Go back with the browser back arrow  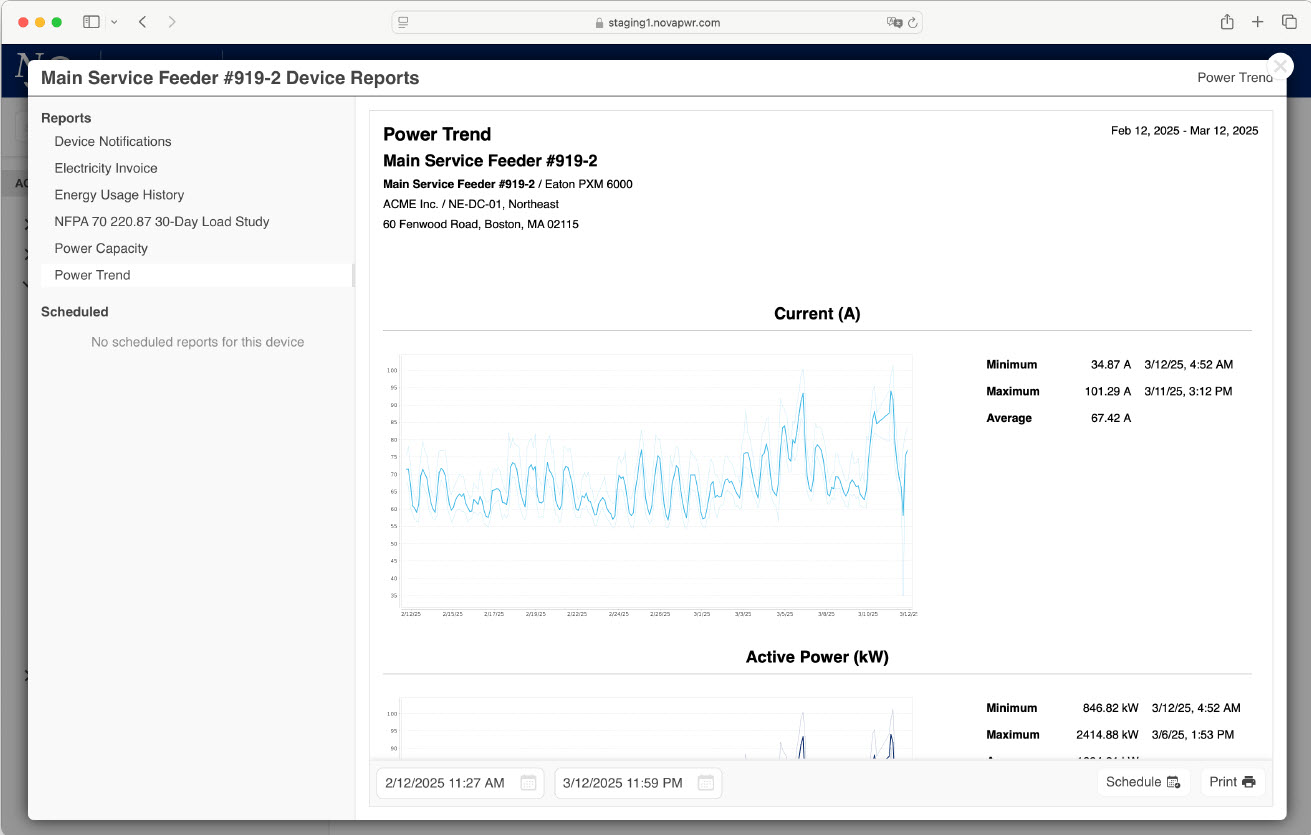(142, 21)
